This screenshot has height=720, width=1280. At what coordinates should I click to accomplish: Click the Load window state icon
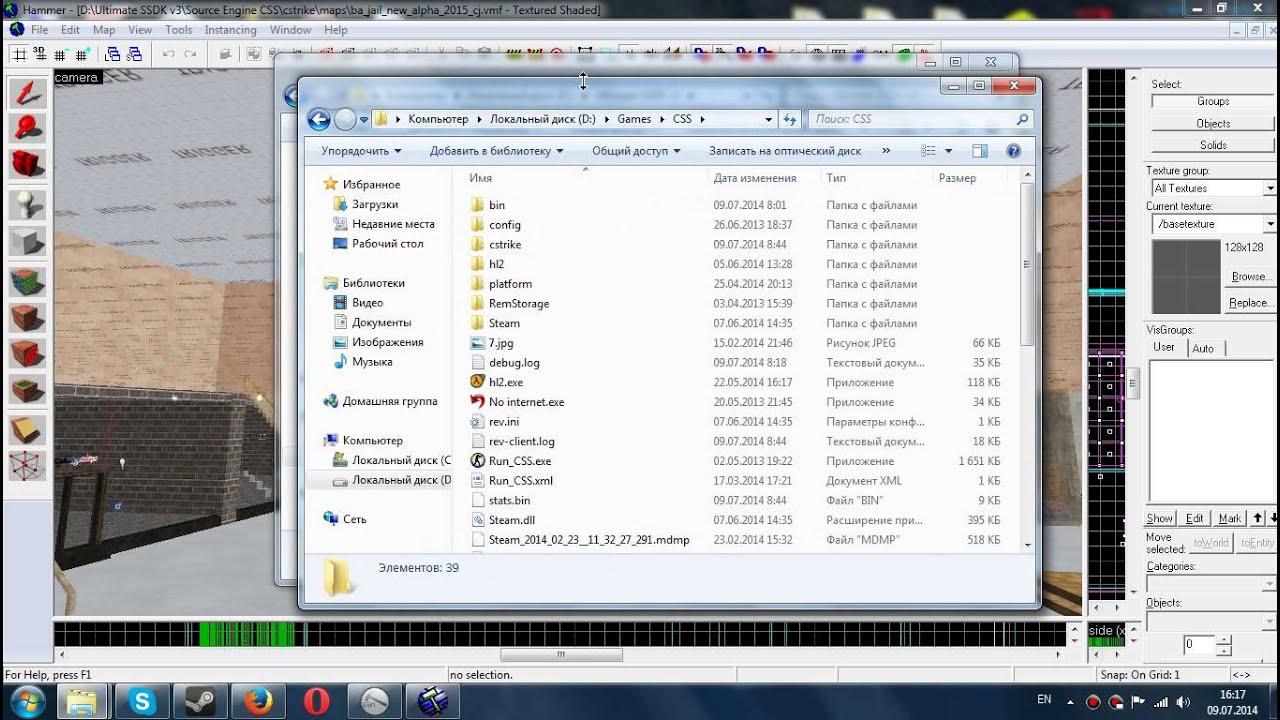coord(113,54)
